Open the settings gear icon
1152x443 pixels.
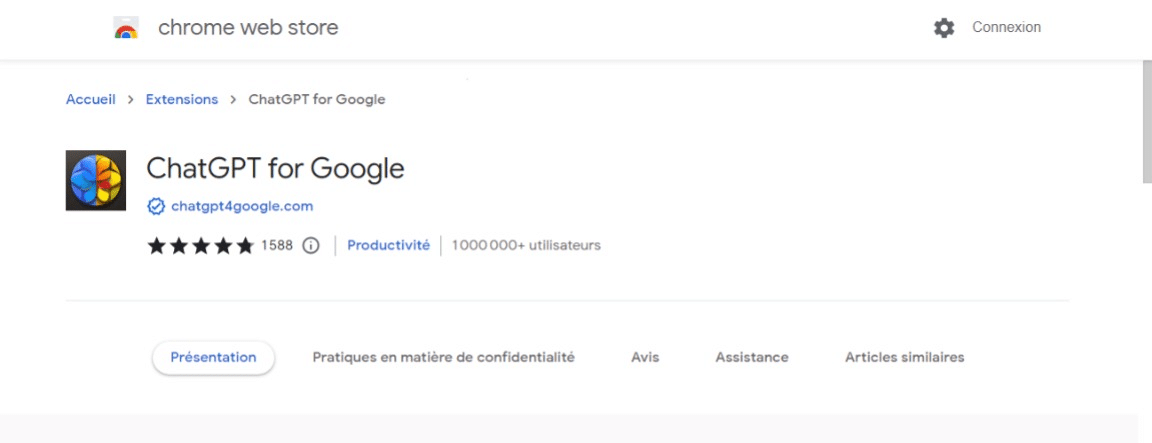(944, 28)
